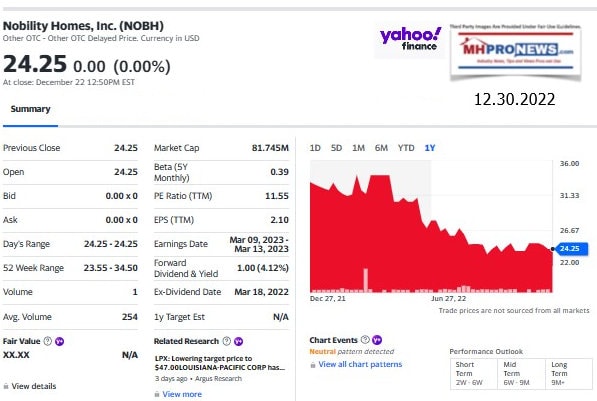Click the Market Cap value 81.745M
Image resolution: width=597 pixels, height=401 pixels.
[270, 148]
